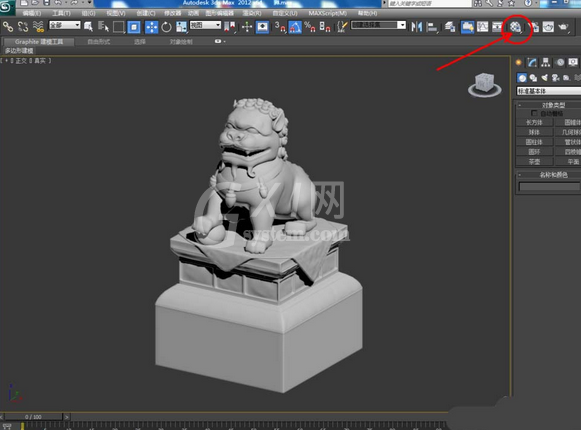Open the Select by Name list icon

click(x=103, y=27)
